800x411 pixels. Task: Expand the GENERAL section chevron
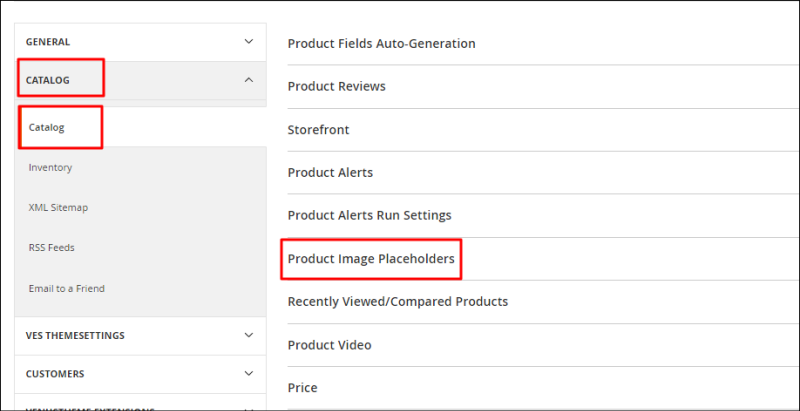pos(248,41)
